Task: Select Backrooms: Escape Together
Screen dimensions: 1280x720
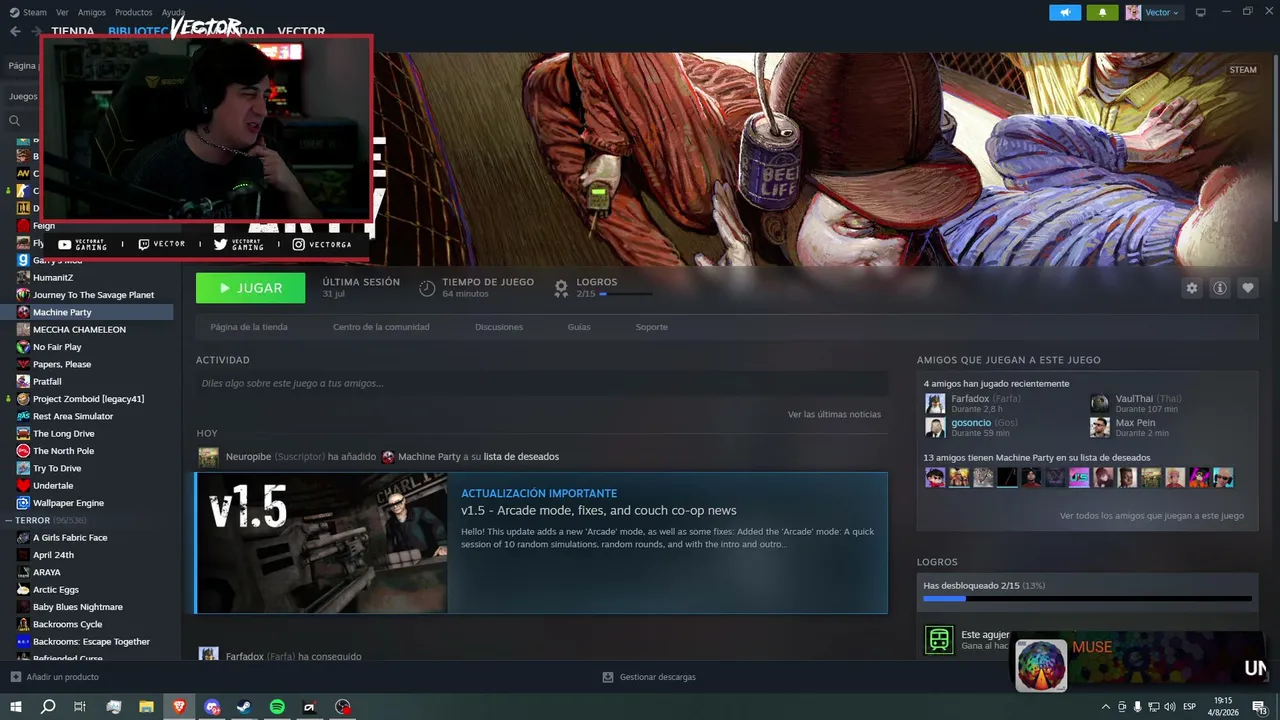Action: point(91,641)
